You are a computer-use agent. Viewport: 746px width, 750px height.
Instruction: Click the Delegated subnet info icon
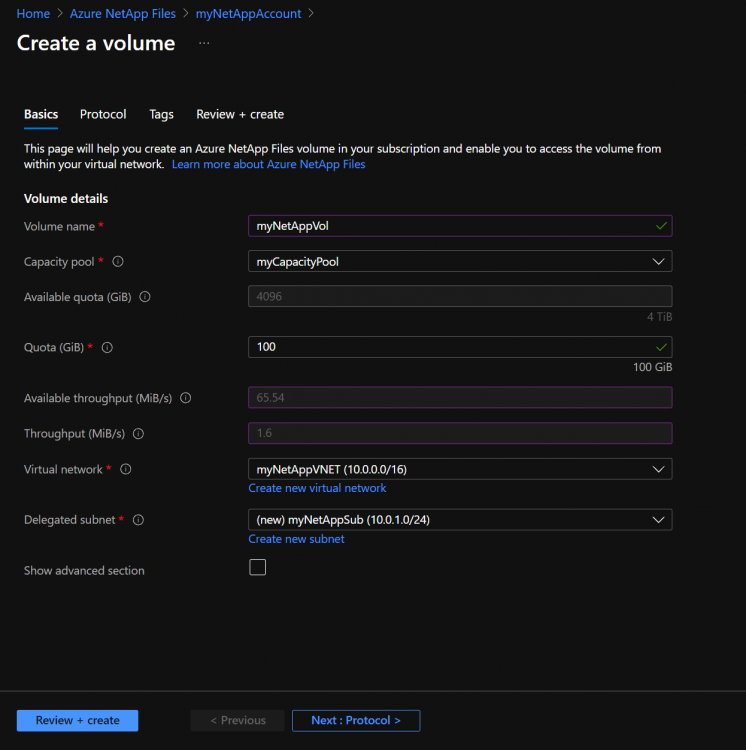point(138,520)
